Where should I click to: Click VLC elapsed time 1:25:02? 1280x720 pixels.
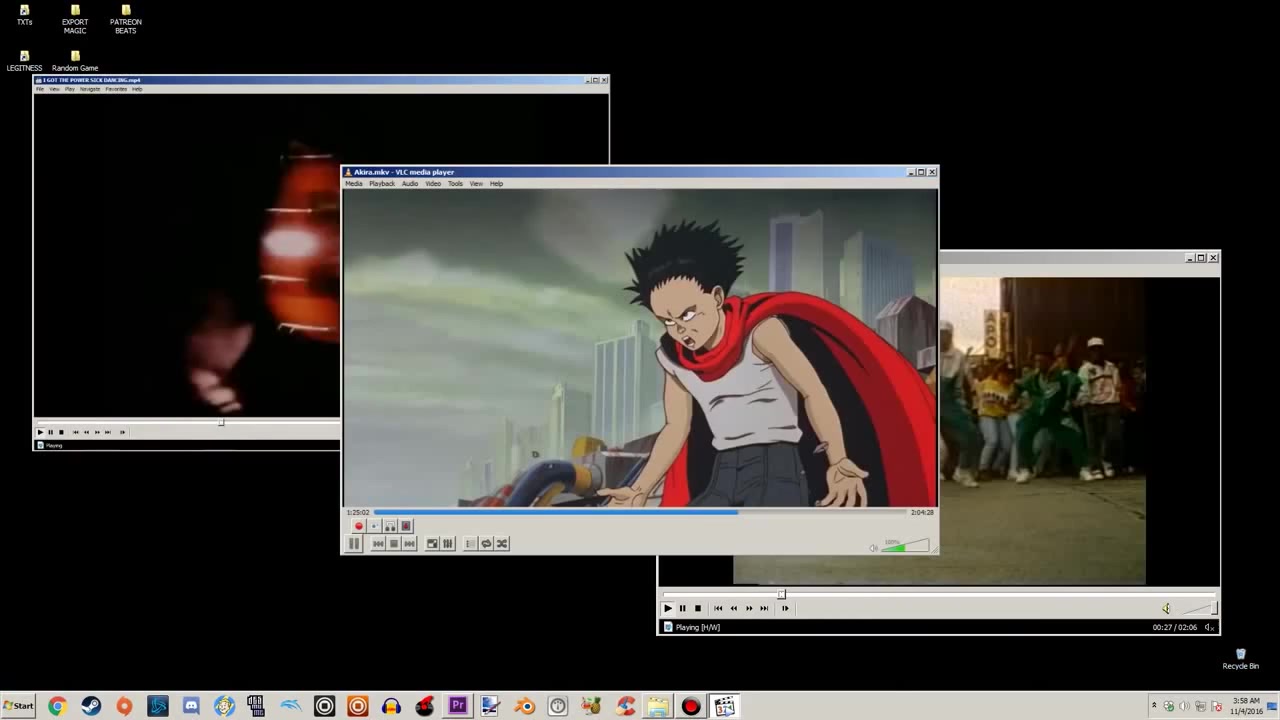point(358,512)
